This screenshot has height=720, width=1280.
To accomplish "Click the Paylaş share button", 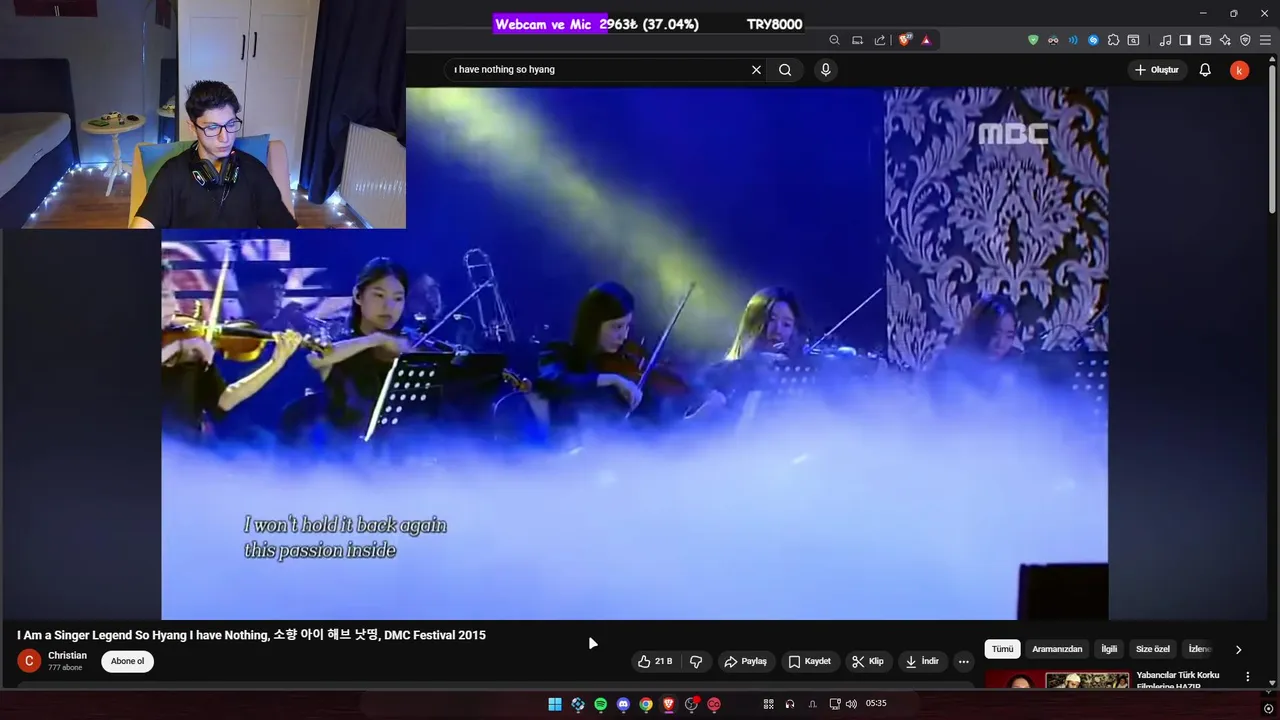I will click(746, 661).
